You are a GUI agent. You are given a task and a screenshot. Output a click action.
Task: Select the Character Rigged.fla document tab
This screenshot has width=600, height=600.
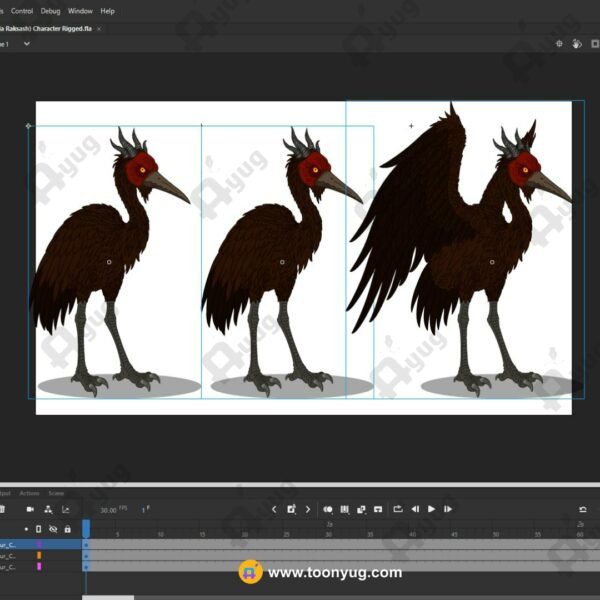46,29
